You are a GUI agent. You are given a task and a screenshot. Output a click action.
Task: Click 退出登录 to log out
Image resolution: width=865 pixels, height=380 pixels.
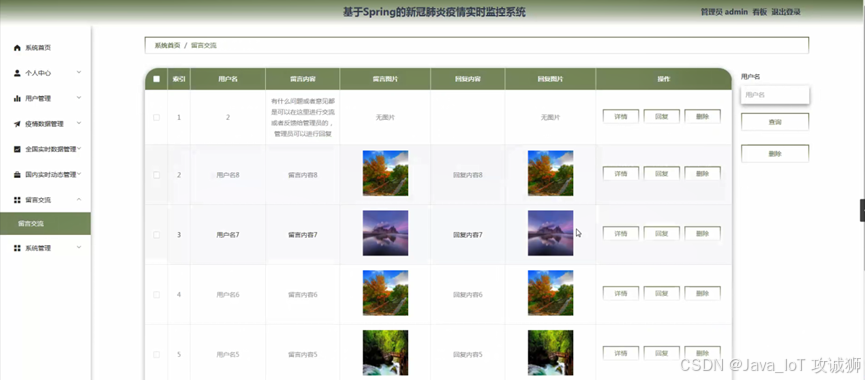(786, 12)
